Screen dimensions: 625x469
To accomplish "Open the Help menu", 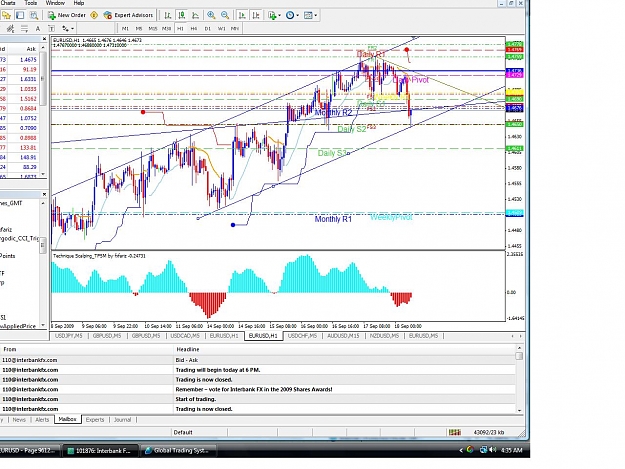I will pos(79,3).
